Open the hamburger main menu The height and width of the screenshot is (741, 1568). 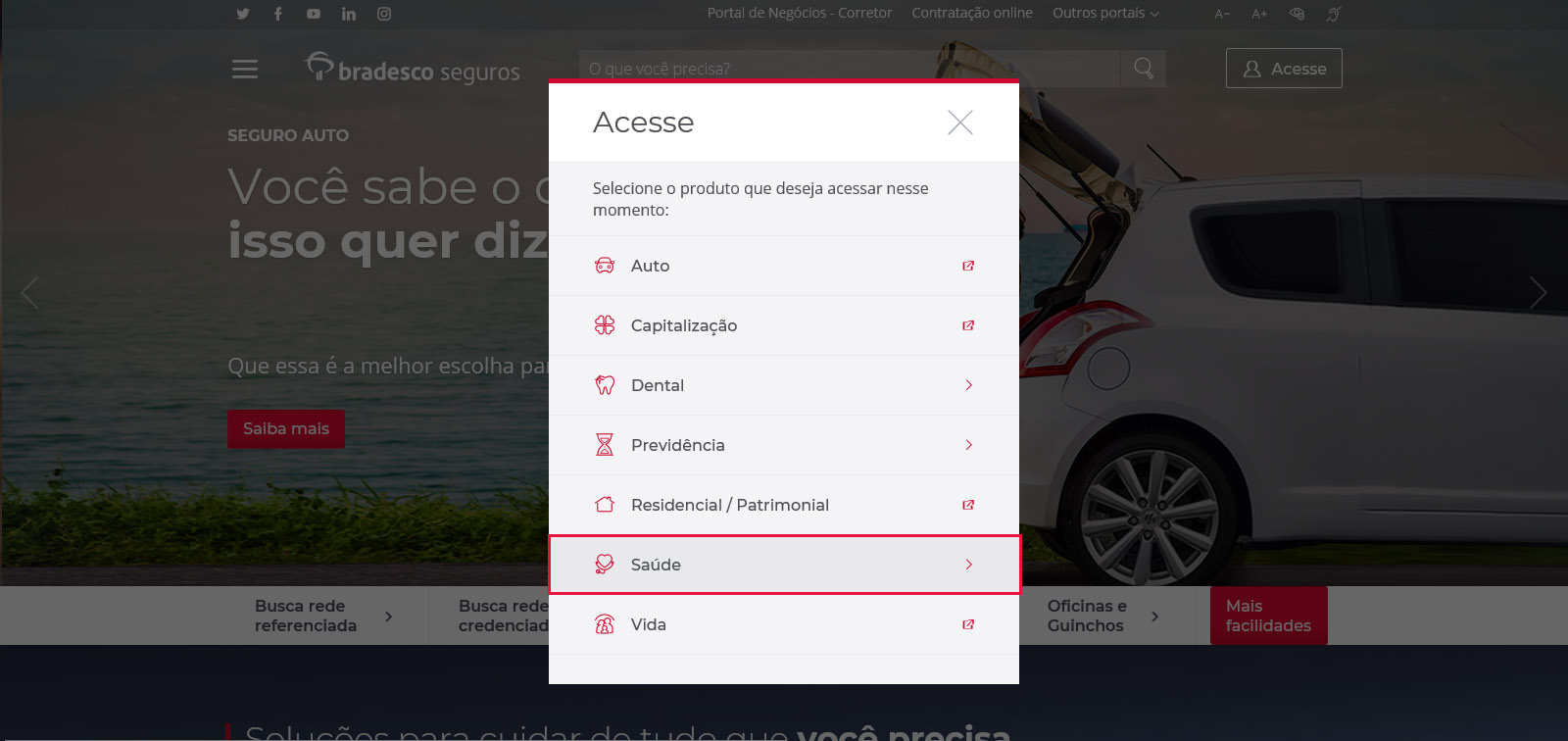coord(245,69)
